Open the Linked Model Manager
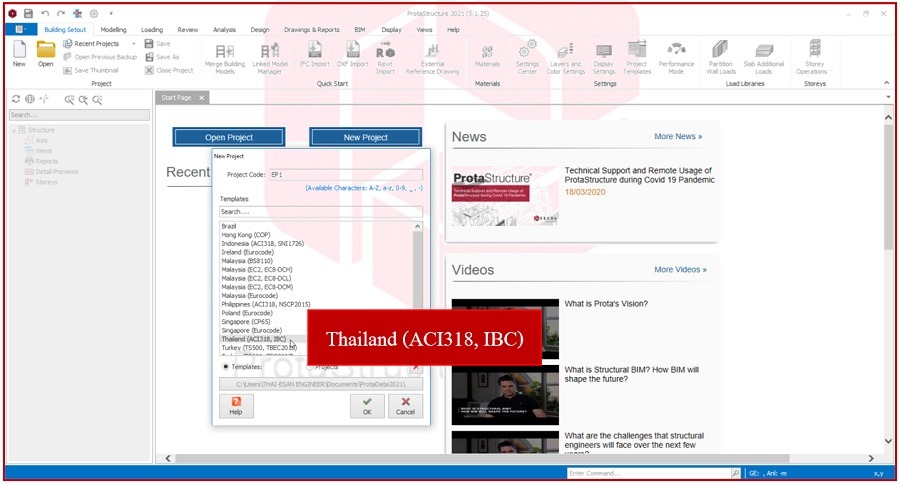 (270, 59)
